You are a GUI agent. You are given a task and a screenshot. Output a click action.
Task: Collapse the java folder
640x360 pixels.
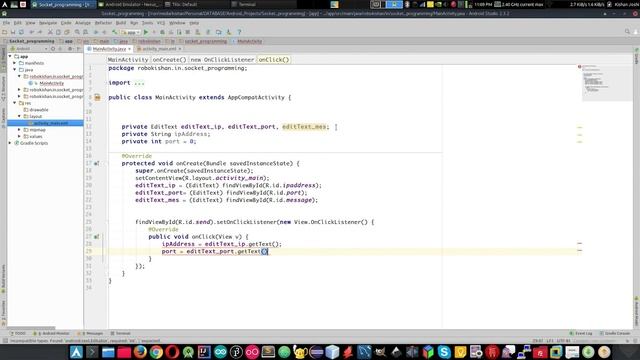[15, 70]
